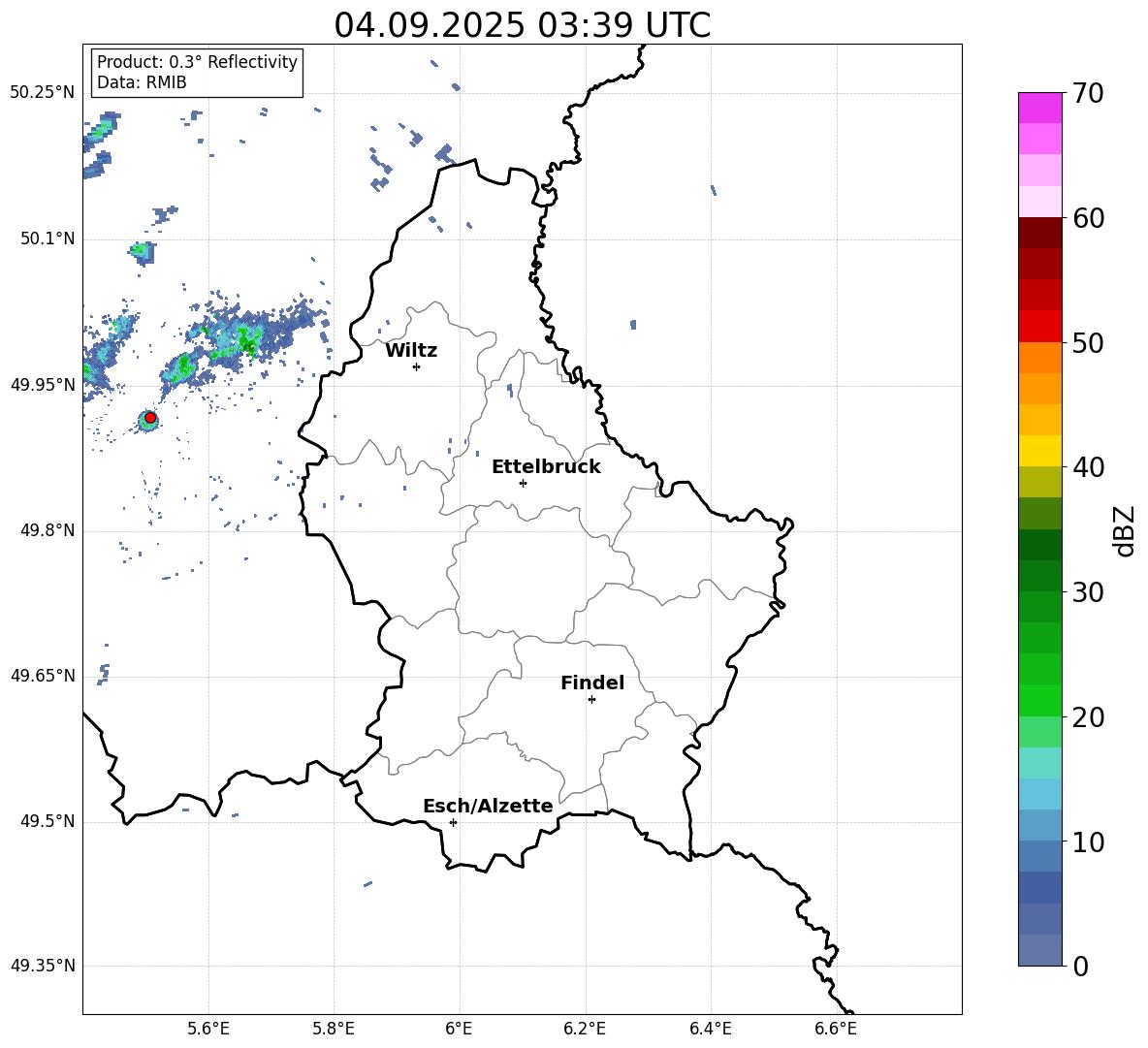Click the colorbar tick label 30
The width and height of the screenshot is (1148, 1048).
coord(1088,592)
